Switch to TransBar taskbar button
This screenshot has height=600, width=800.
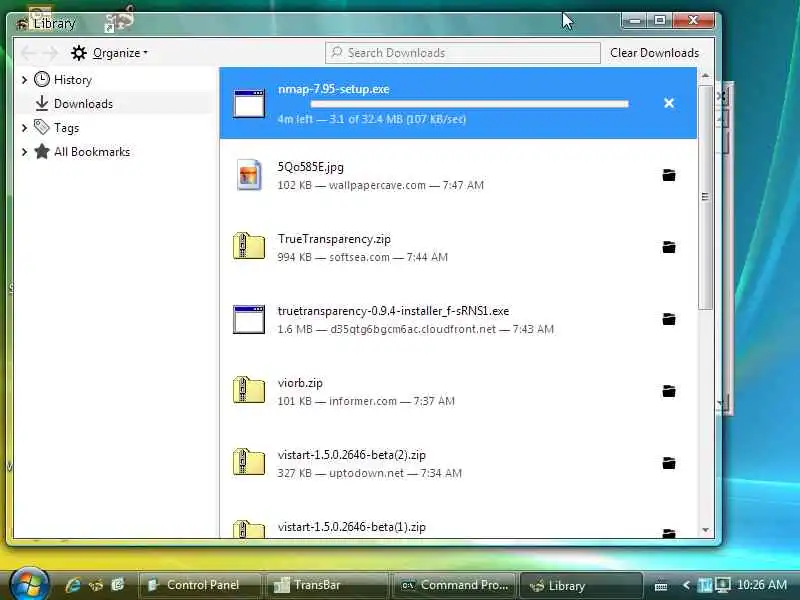[327, 585]
